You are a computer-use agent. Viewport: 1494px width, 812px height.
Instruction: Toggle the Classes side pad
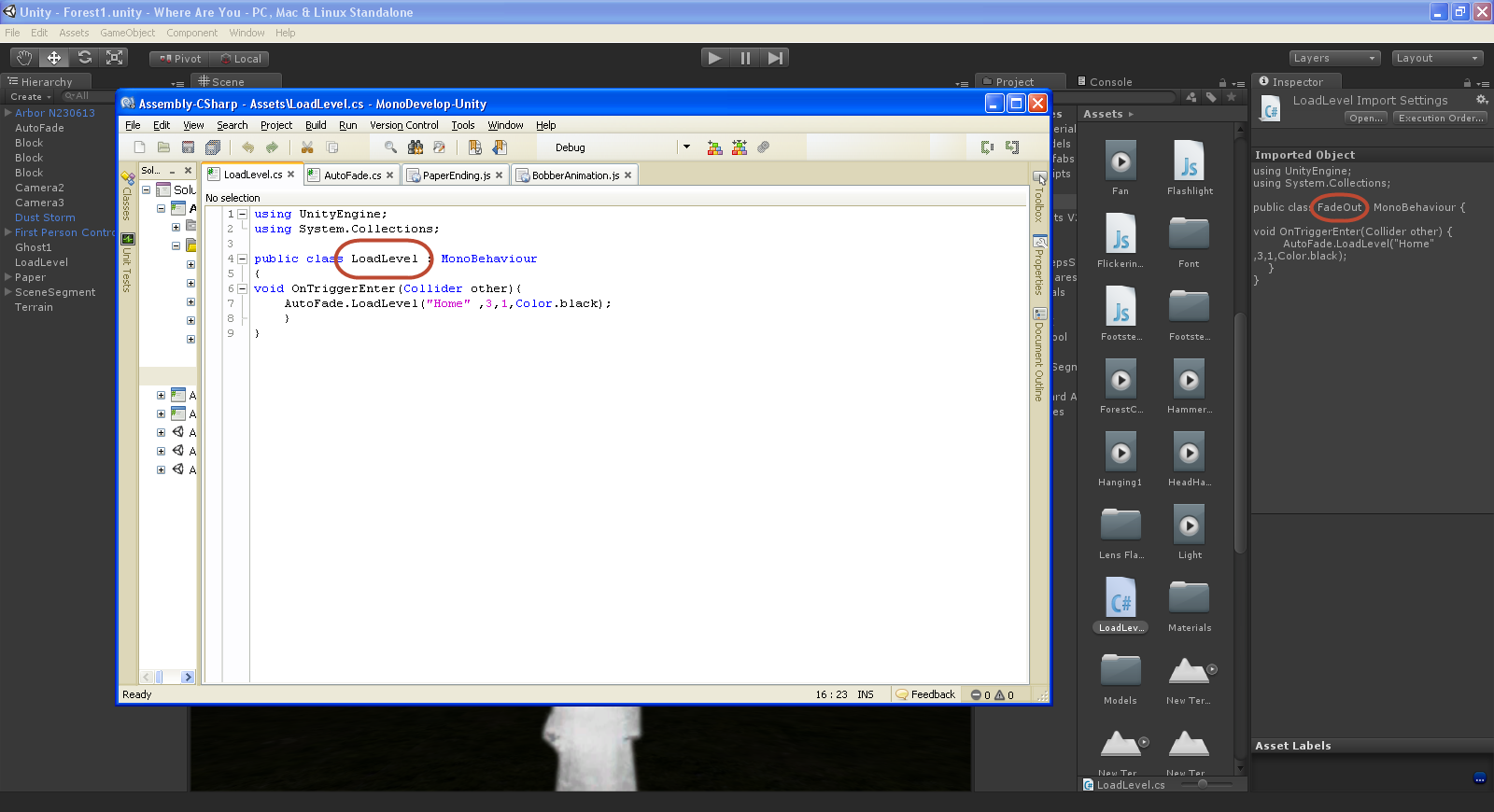tap(128, 197)
